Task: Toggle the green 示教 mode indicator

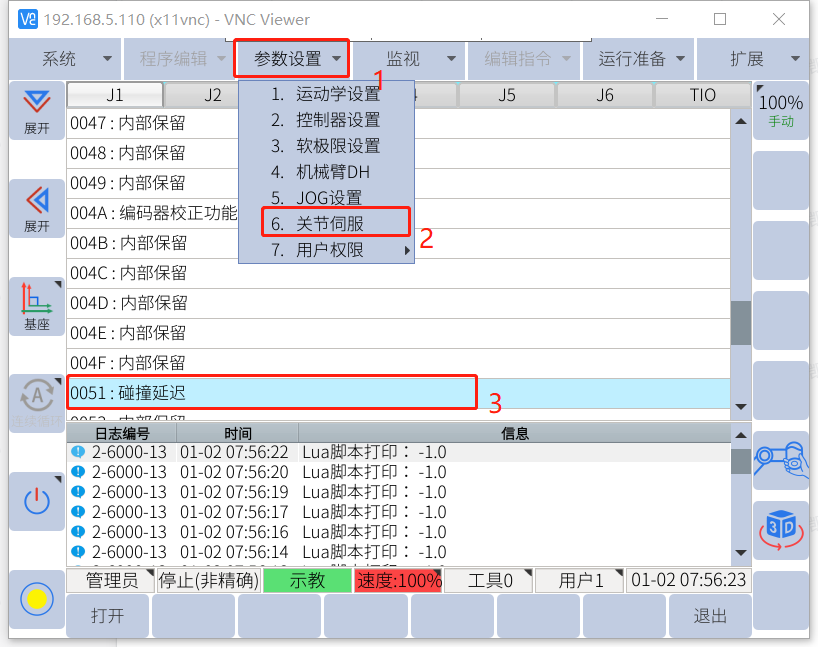Action: tap(306, 580)
